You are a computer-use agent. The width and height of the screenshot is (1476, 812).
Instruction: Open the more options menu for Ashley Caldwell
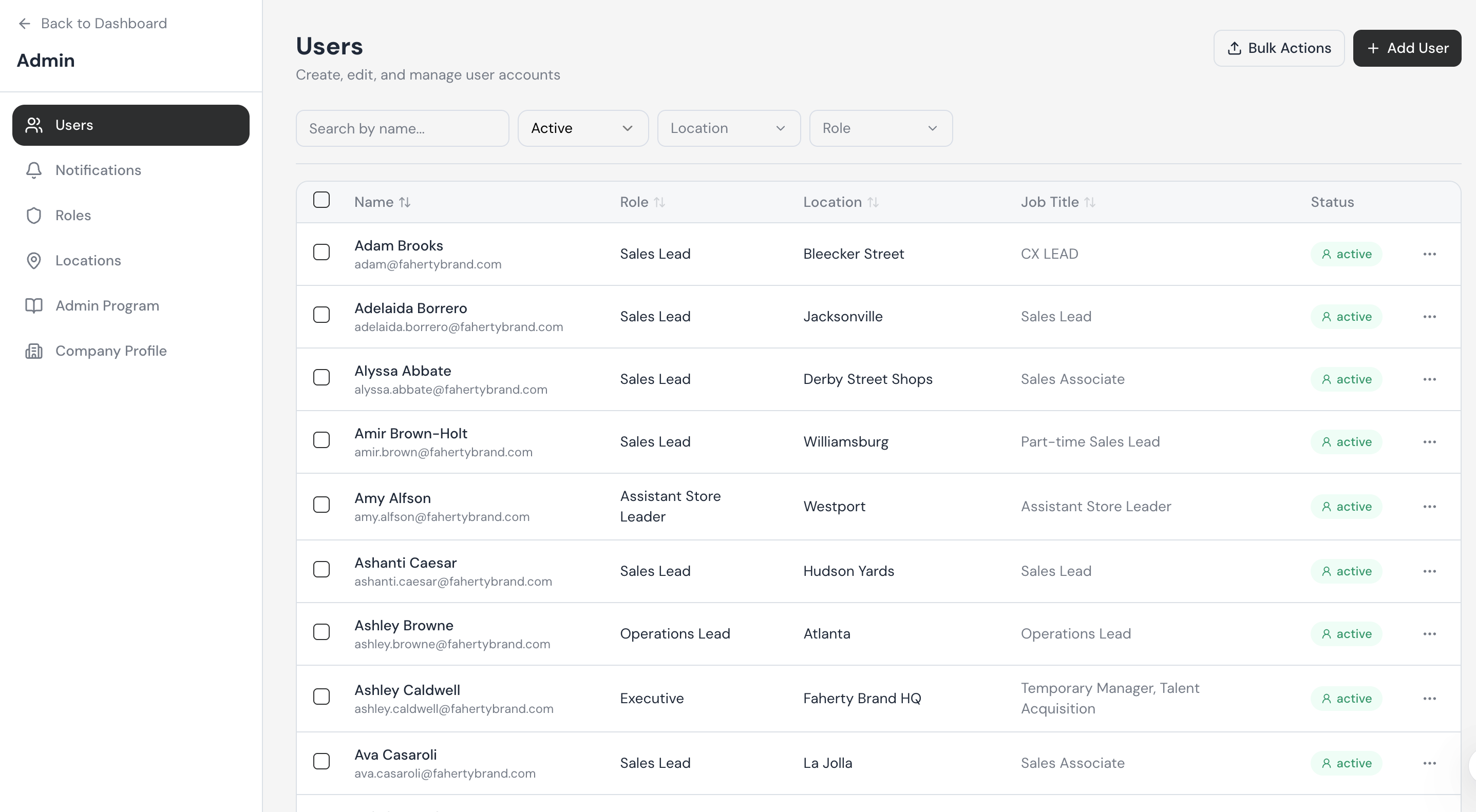pos(1430,699)
